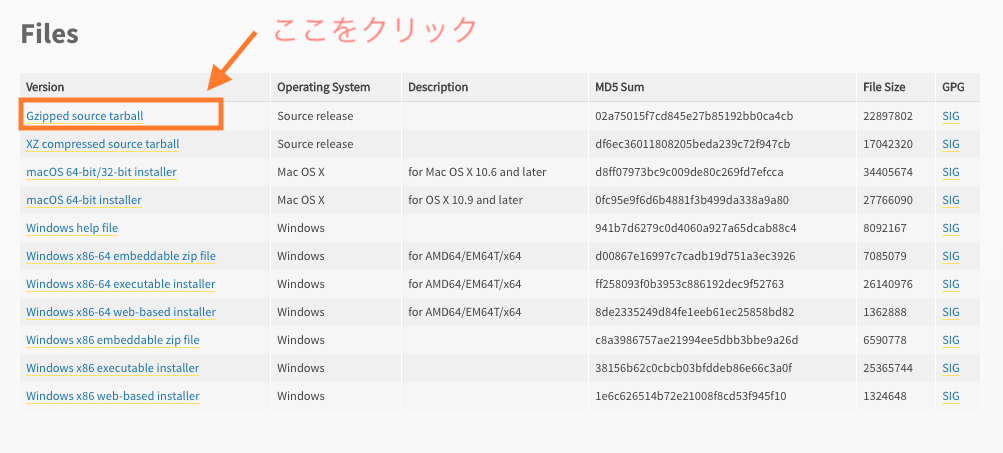
Task: Select the macOS 64-bit installer link
Action: pos(84,200)
